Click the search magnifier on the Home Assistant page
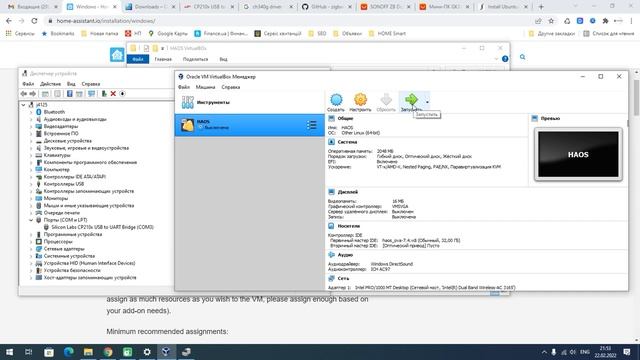Viewport: 640px width, 360px height. pyautogui.click(x=522, y=57)
